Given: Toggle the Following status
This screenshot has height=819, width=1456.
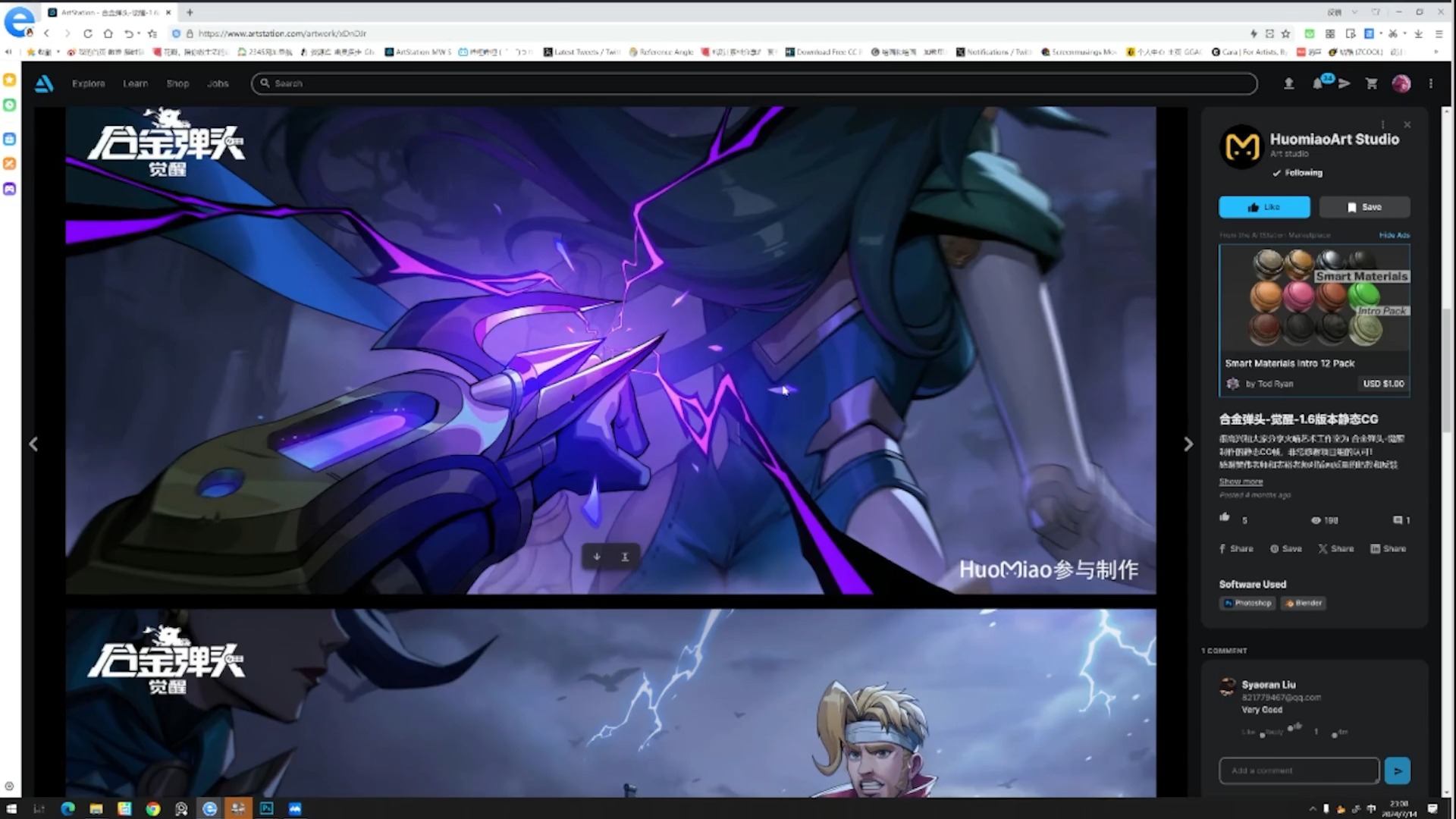Looking at the screenshot, I should (1298, 173).
